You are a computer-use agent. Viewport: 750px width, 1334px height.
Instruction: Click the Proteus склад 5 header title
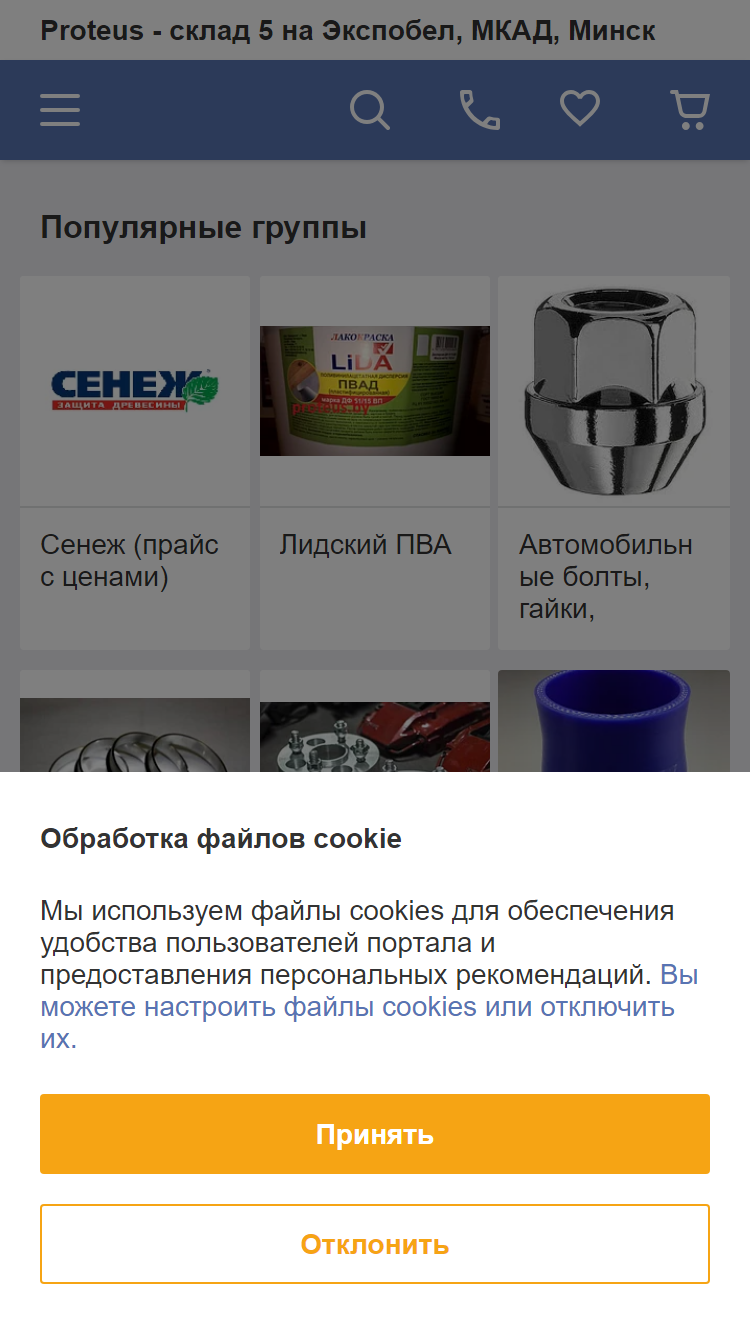[x=348, y=31]
